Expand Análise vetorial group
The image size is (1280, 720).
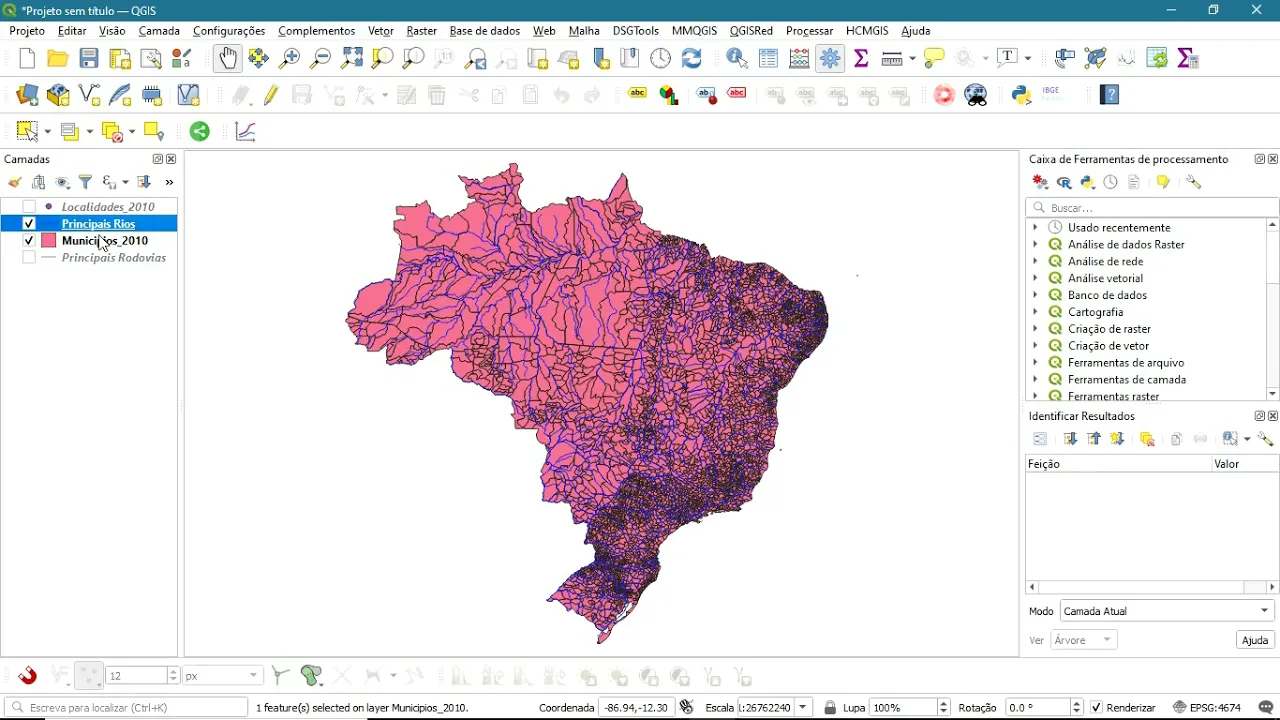(x=1035, y=279)
